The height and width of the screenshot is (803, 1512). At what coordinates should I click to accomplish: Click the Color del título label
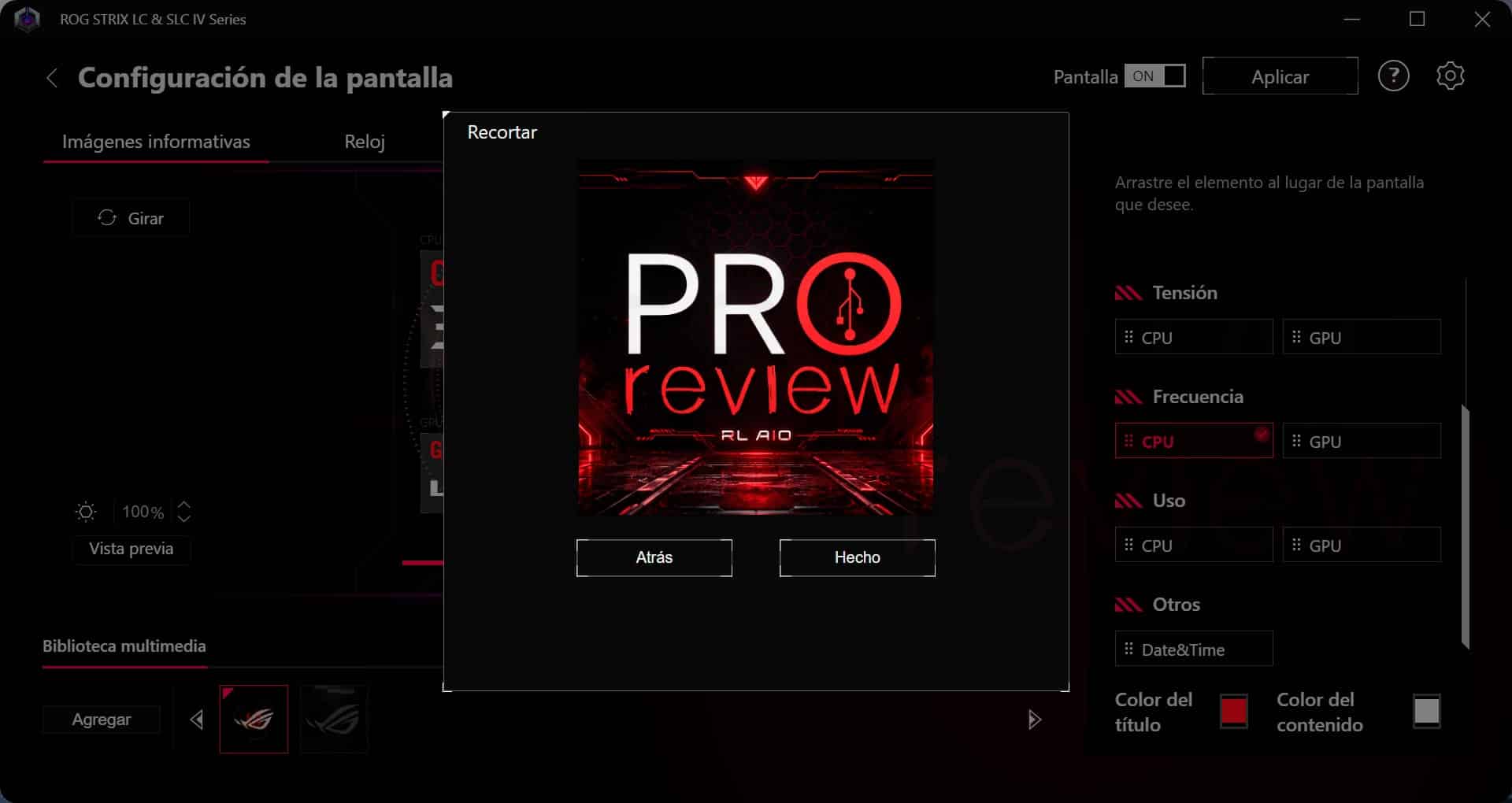click(1154, 712)
